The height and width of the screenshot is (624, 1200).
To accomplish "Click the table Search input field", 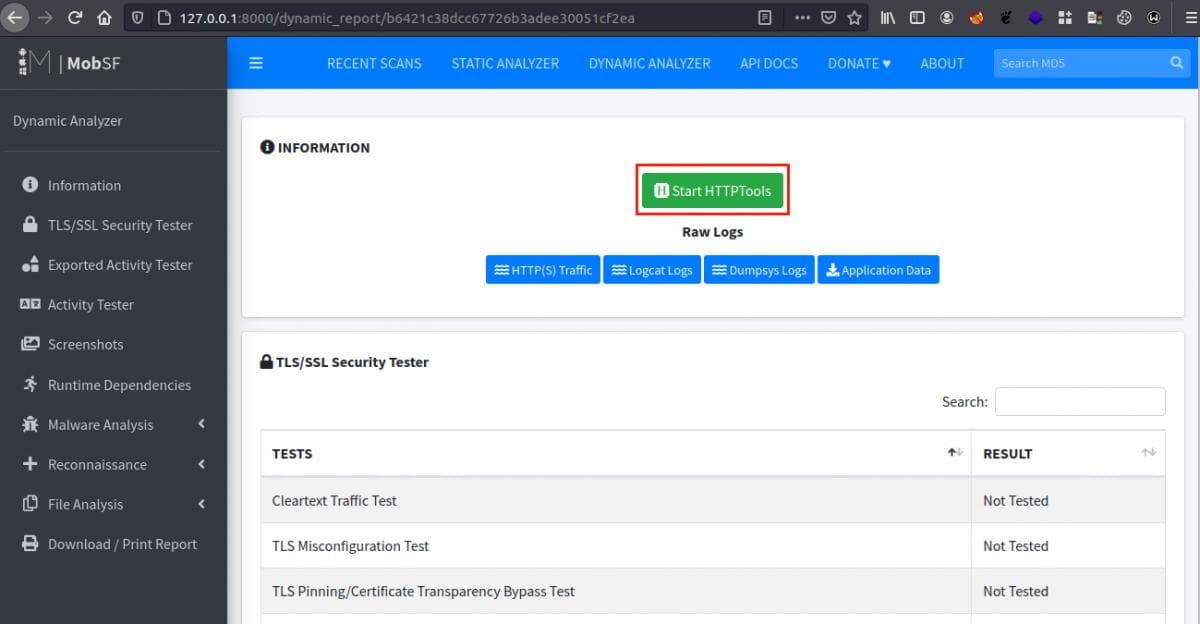I will click(x=1079, y=401).
